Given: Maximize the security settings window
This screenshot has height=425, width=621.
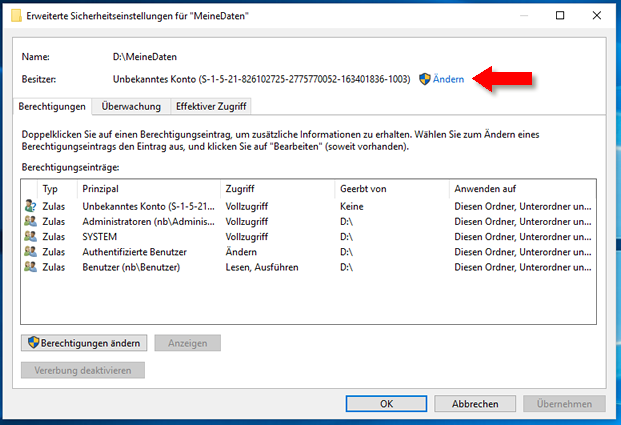Looking at the screenshot, I should pyautogui.click(x=558, y=15).
